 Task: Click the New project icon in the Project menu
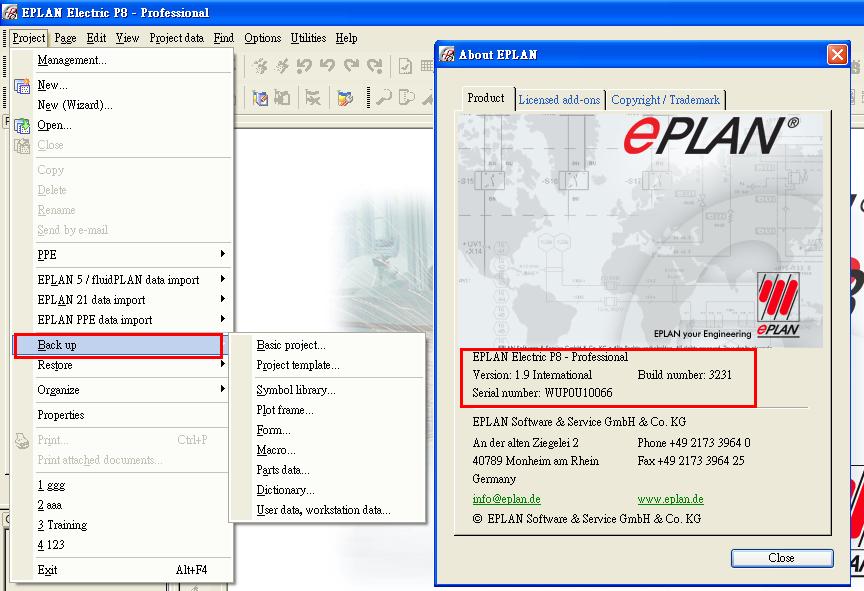[22, 86]
